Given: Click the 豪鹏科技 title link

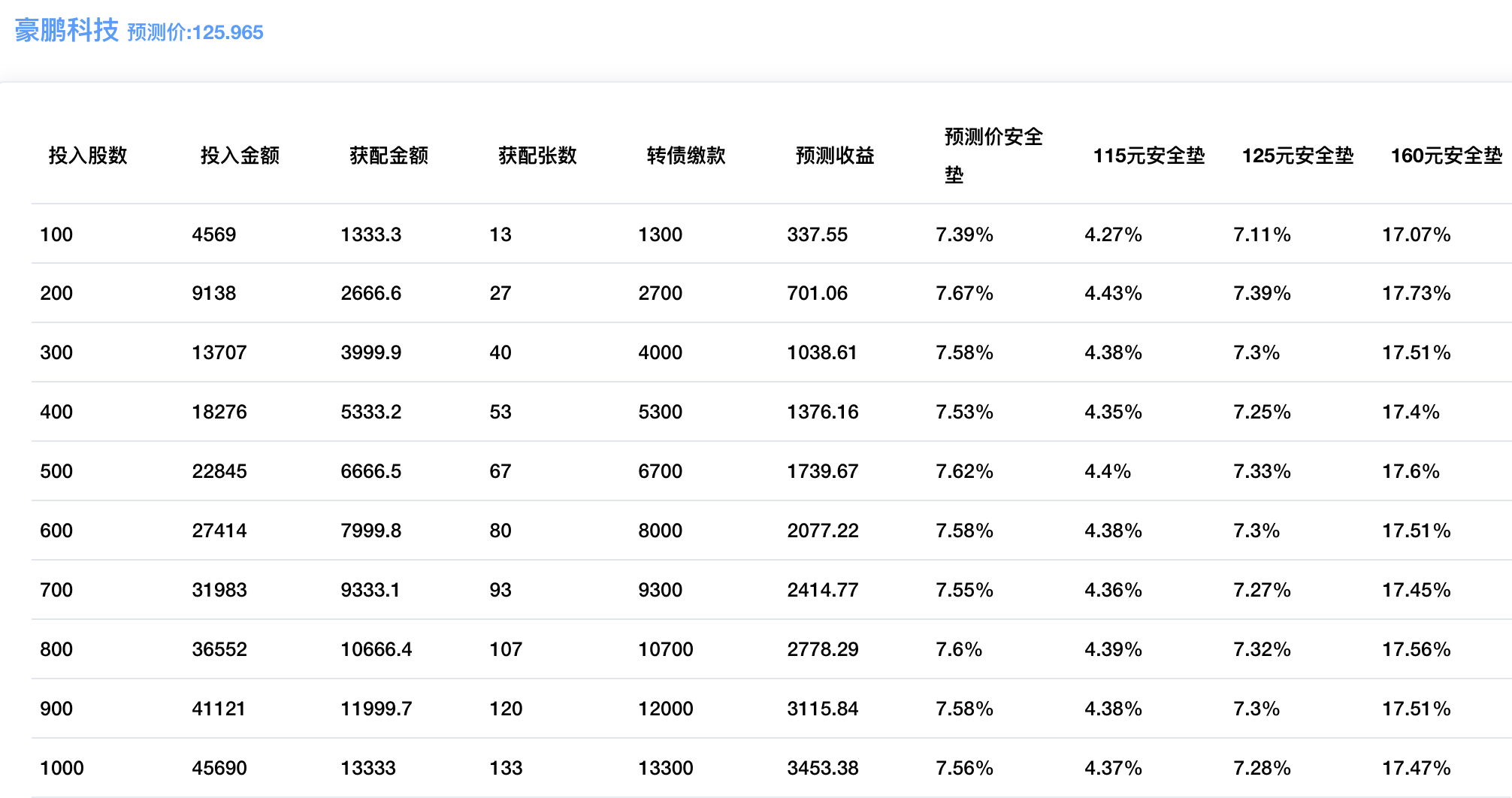Looking at the screenshot, I should pos(67,31).
